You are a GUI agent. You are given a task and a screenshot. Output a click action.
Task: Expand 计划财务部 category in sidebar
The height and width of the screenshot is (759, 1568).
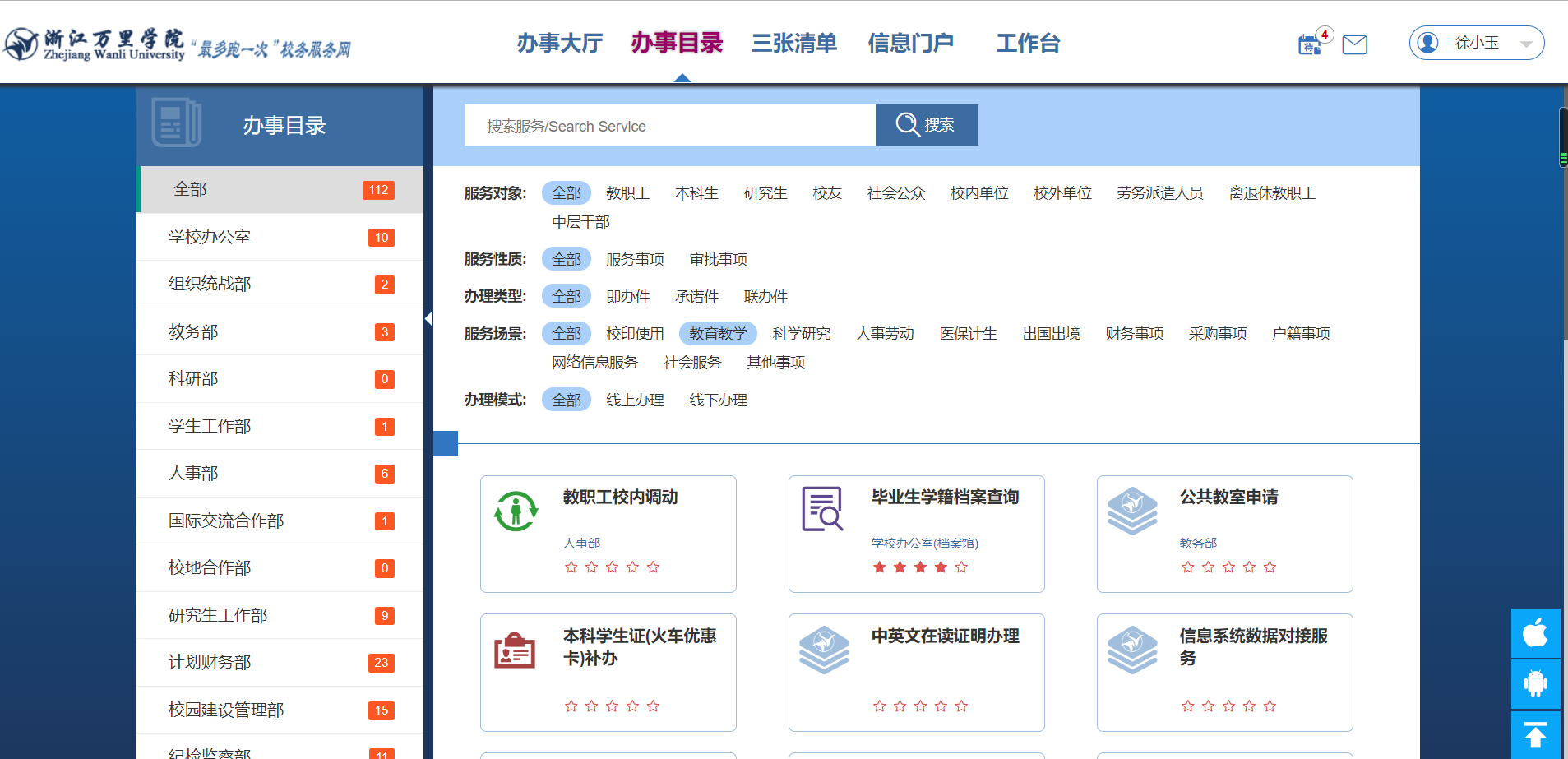[210, 663]
